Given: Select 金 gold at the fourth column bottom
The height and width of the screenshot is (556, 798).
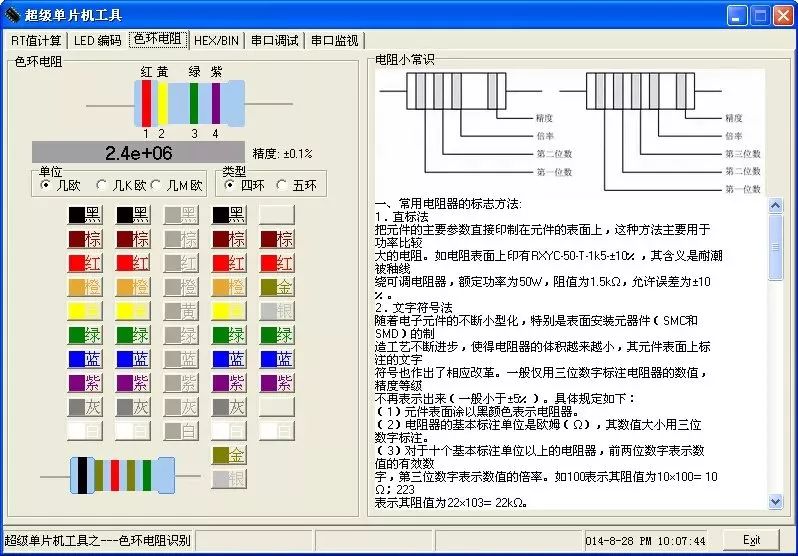Looking at the screenshot, I should click(x=229, y=455).
